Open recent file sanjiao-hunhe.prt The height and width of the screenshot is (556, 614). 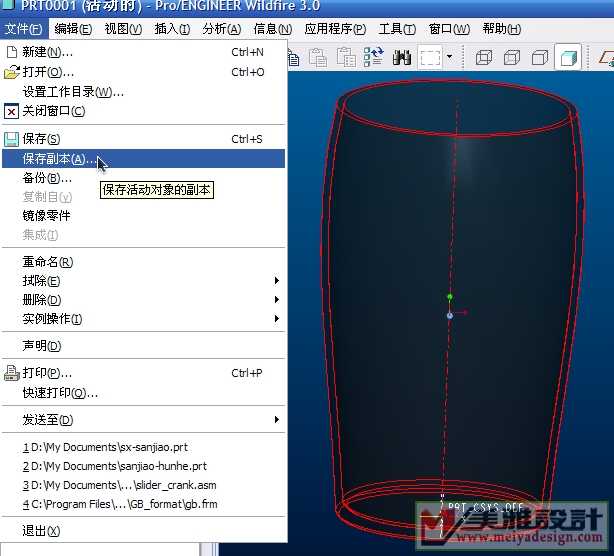click(143, 466)
